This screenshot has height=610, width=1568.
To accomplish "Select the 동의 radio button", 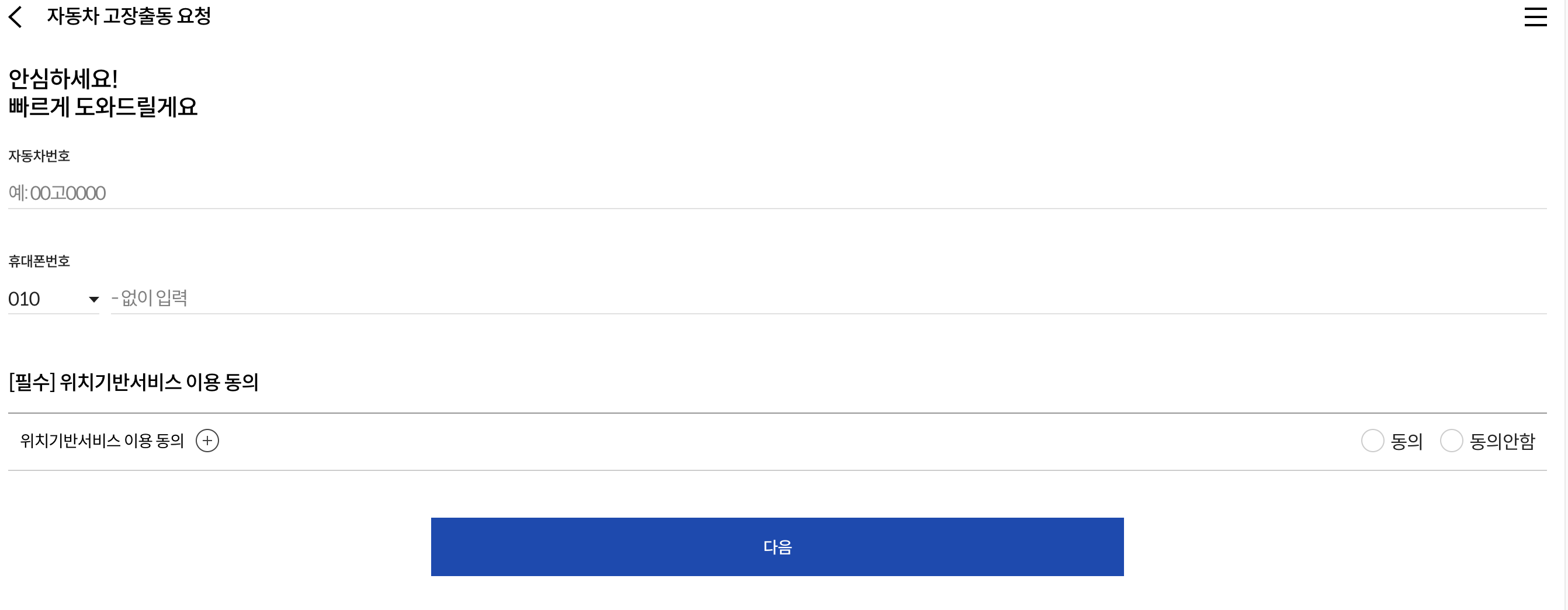I will pos(1372,441).
